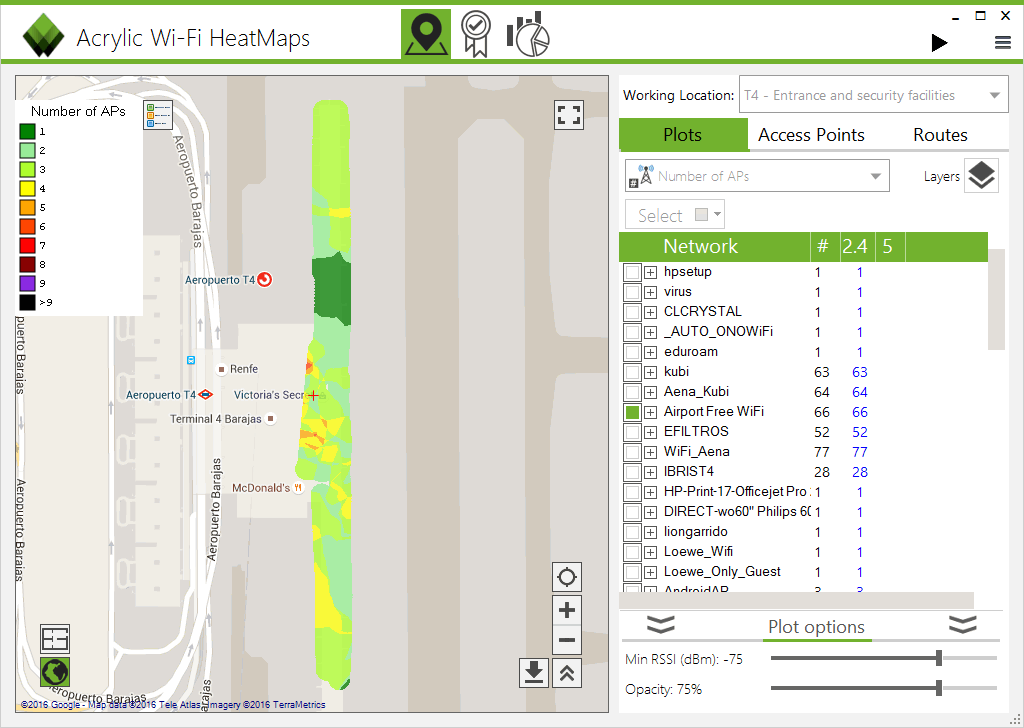1024x728 pixels.
Task: Sort by the 2.4 column header
Action: [856, 246]
